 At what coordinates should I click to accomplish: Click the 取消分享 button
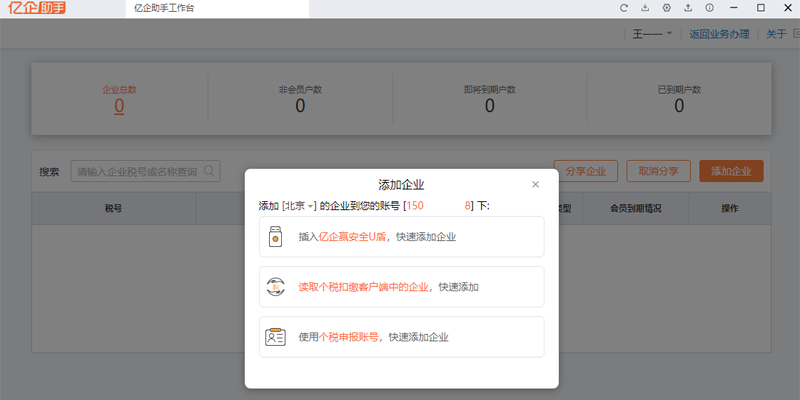(x=659, y=171)
